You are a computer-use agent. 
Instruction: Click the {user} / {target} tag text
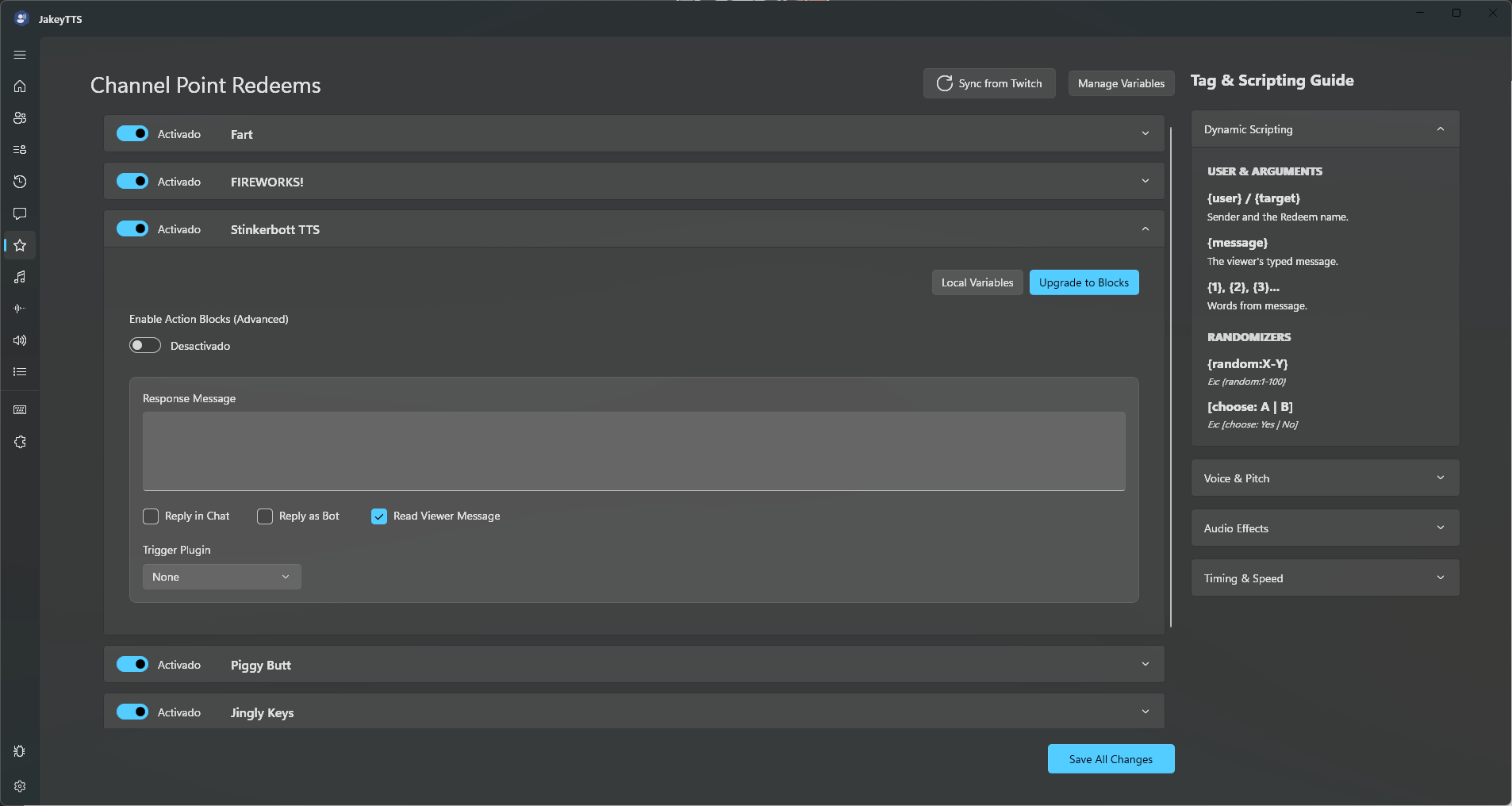click(1253, 198)
